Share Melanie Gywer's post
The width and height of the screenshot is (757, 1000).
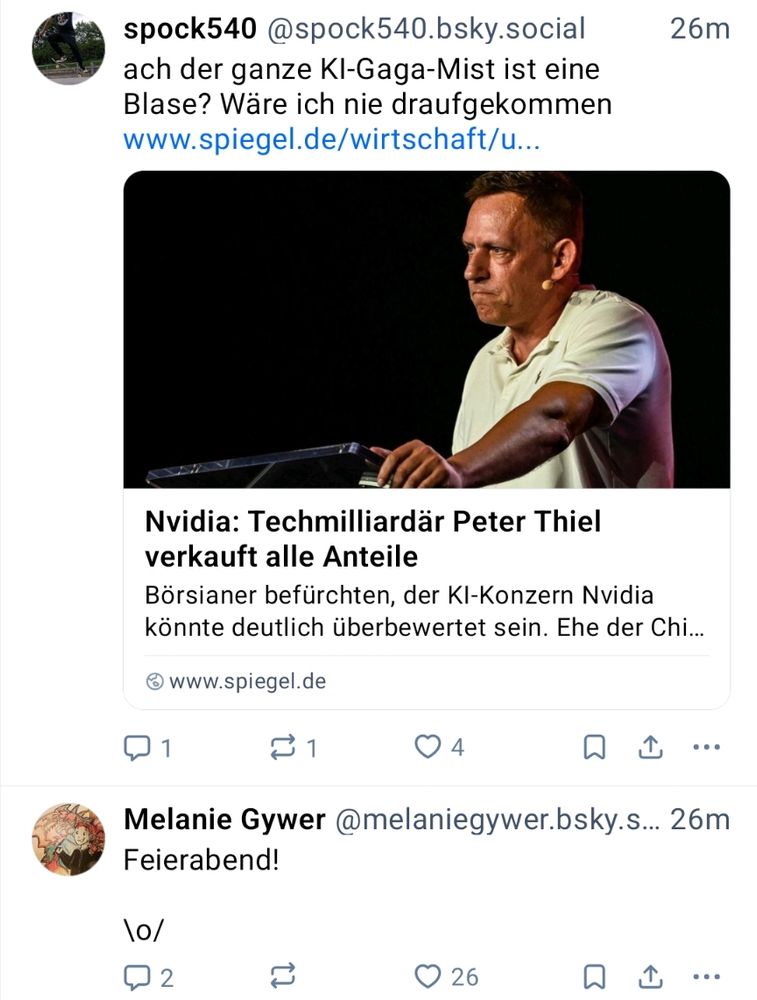point(652,974)
